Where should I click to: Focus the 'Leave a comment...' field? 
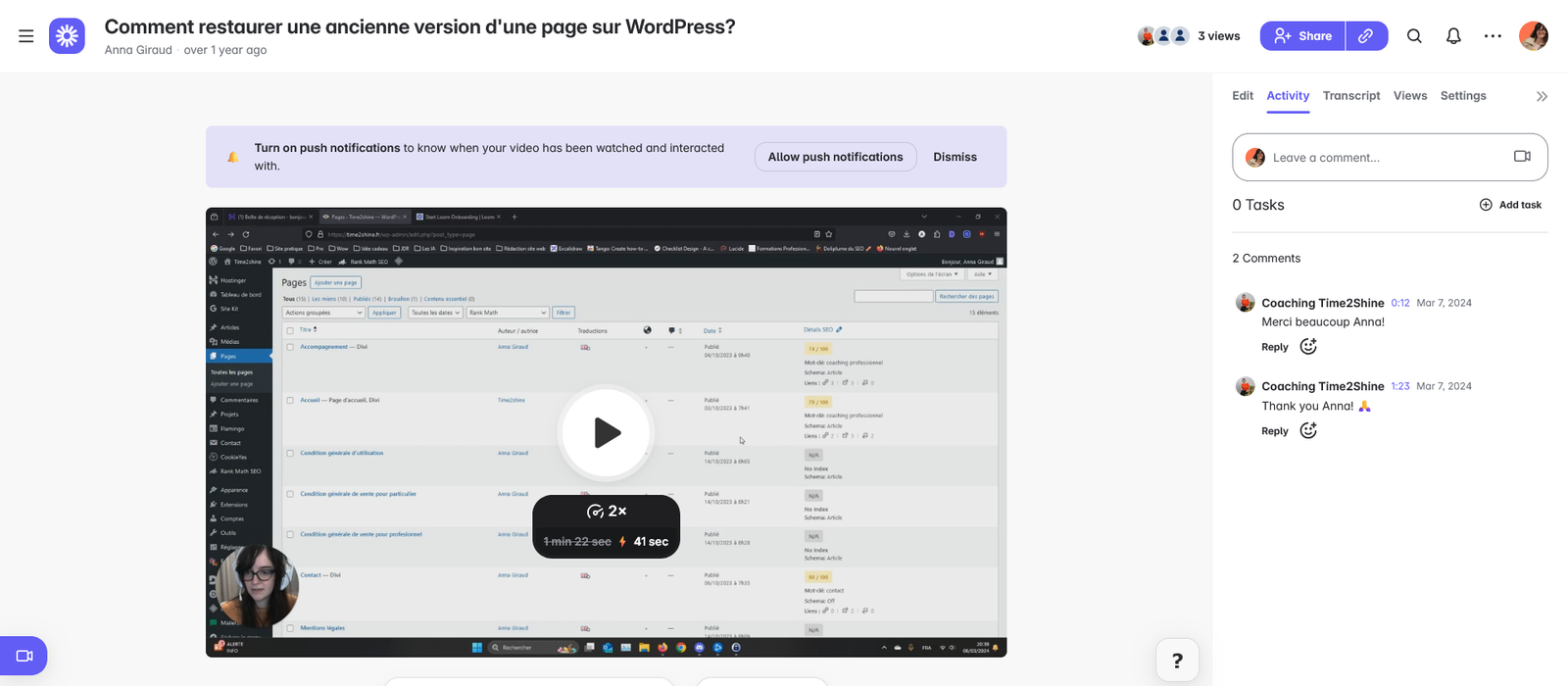1390,158
